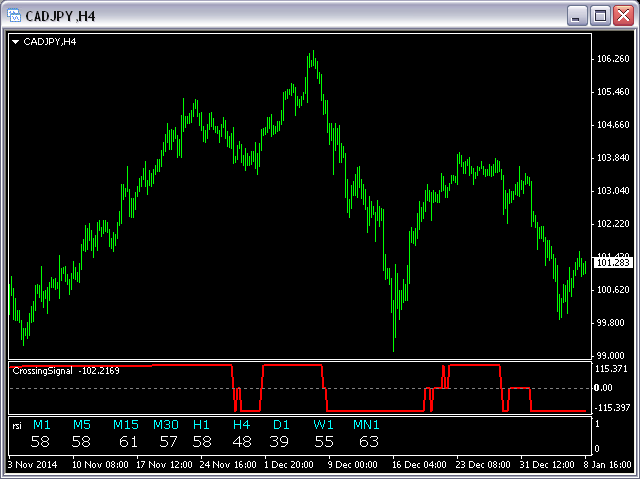
Task: Maximize the CADJPY chart window
Action: (x=600, y=16)
